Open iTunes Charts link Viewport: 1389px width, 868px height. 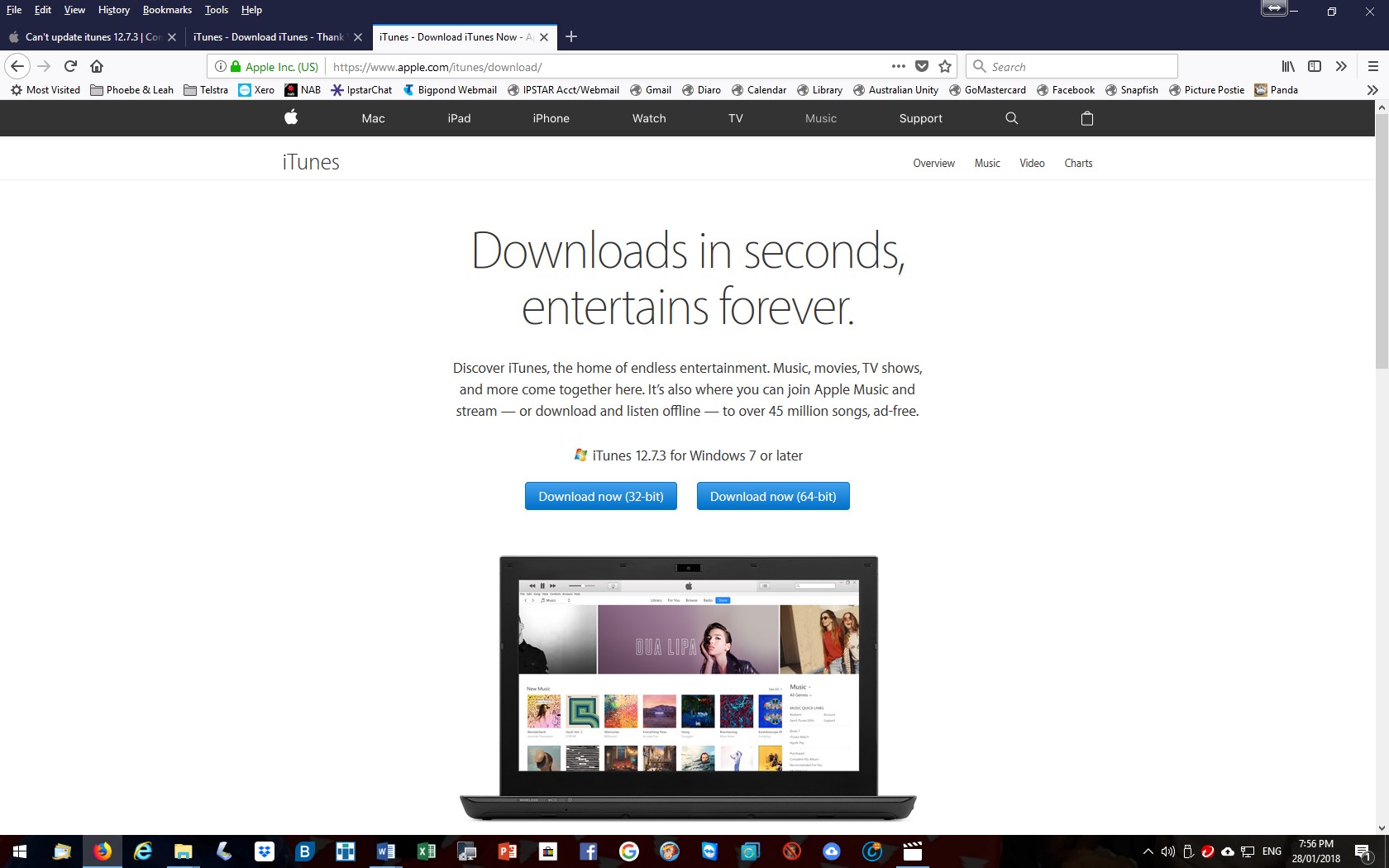(x=1078, y=164)
